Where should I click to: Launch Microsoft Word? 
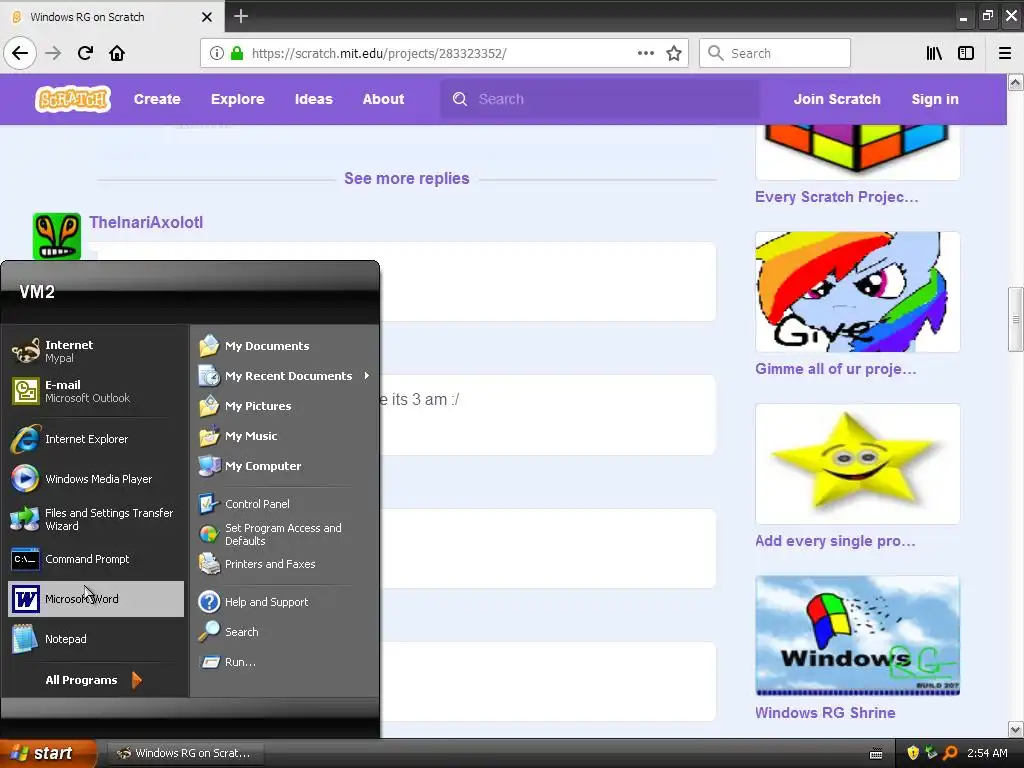[95, 599]
